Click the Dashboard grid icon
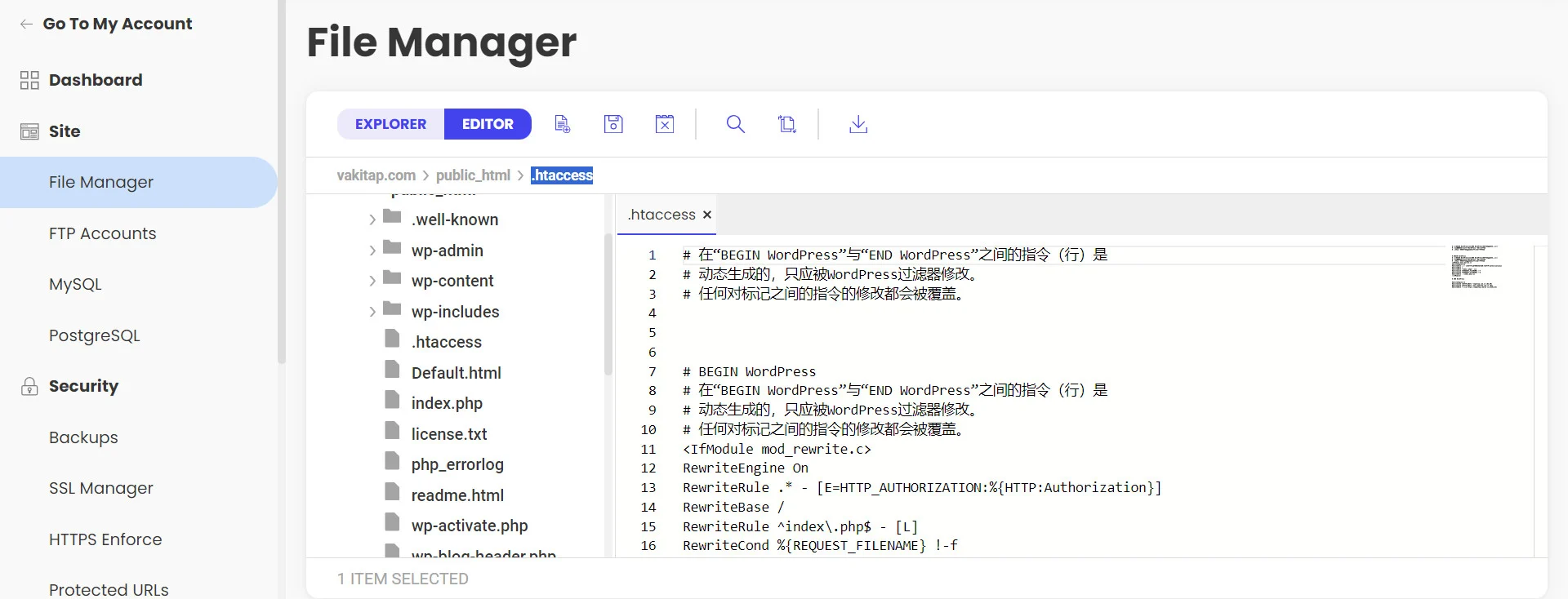 pyautogui.click(x=29, y=80)
